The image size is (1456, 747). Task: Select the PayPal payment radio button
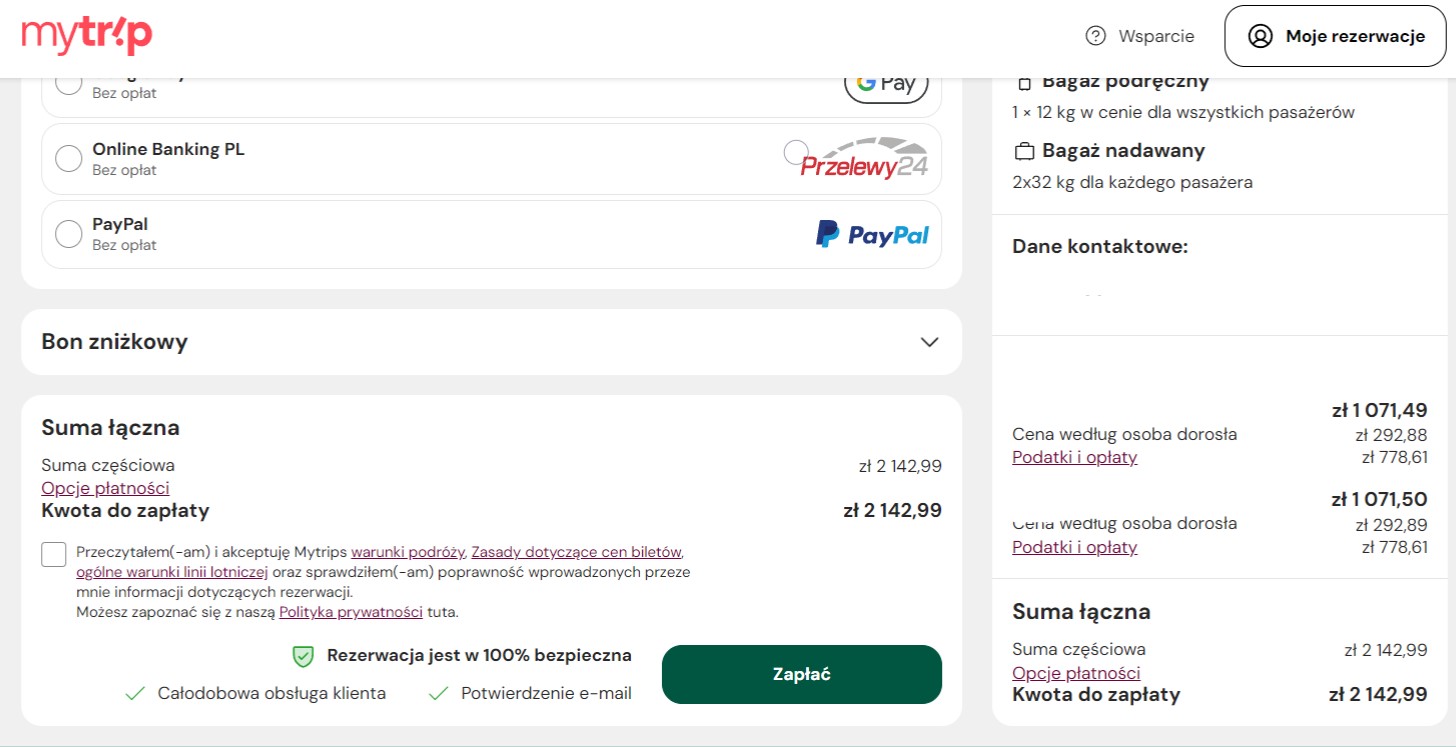[x=69, y=234]
